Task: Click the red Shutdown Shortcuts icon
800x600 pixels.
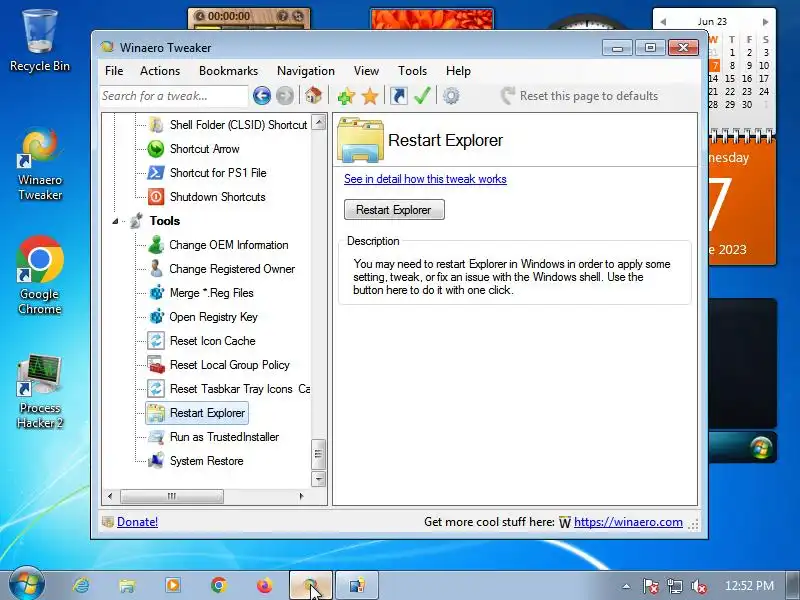Action: point(156,197)
